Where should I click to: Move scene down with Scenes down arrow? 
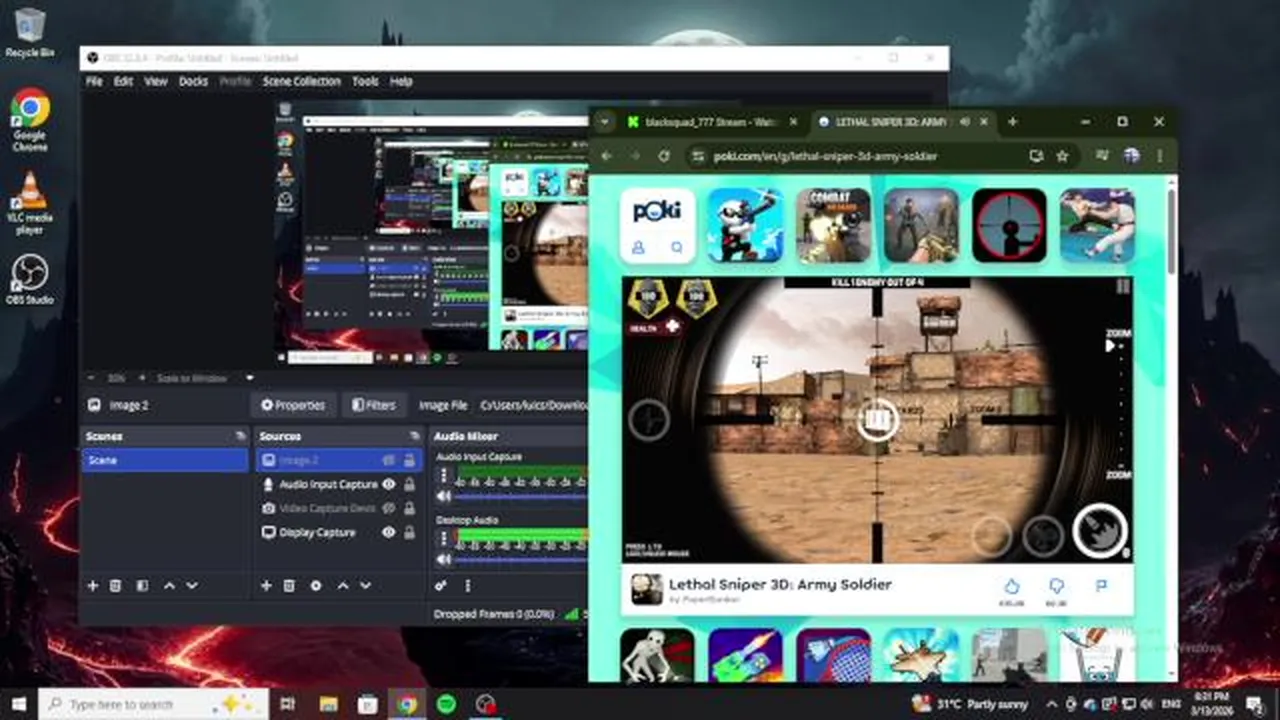(x=191, y=585)
